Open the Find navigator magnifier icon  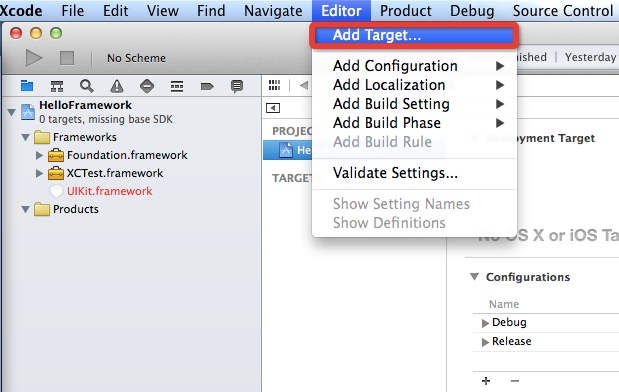pyautogui.click(x=86, y=86)
